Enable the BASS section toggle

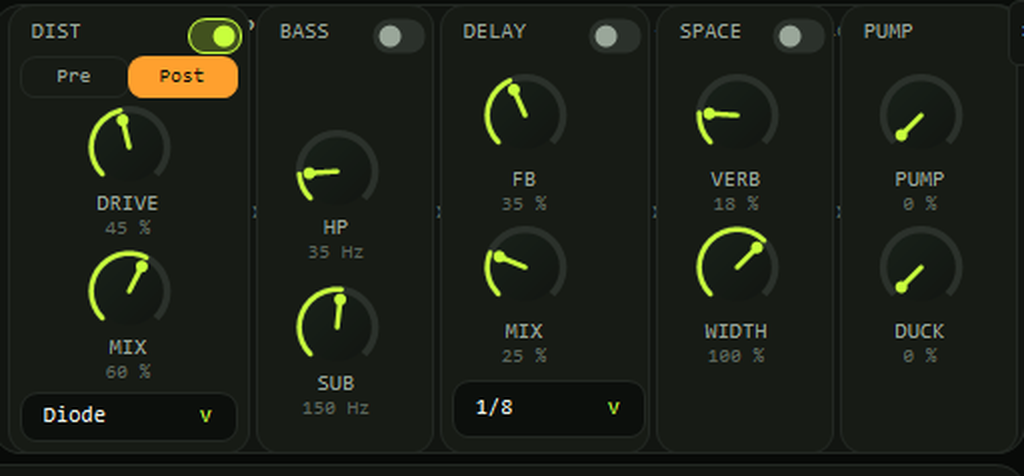pyautogui.click(x=399, y=36)
